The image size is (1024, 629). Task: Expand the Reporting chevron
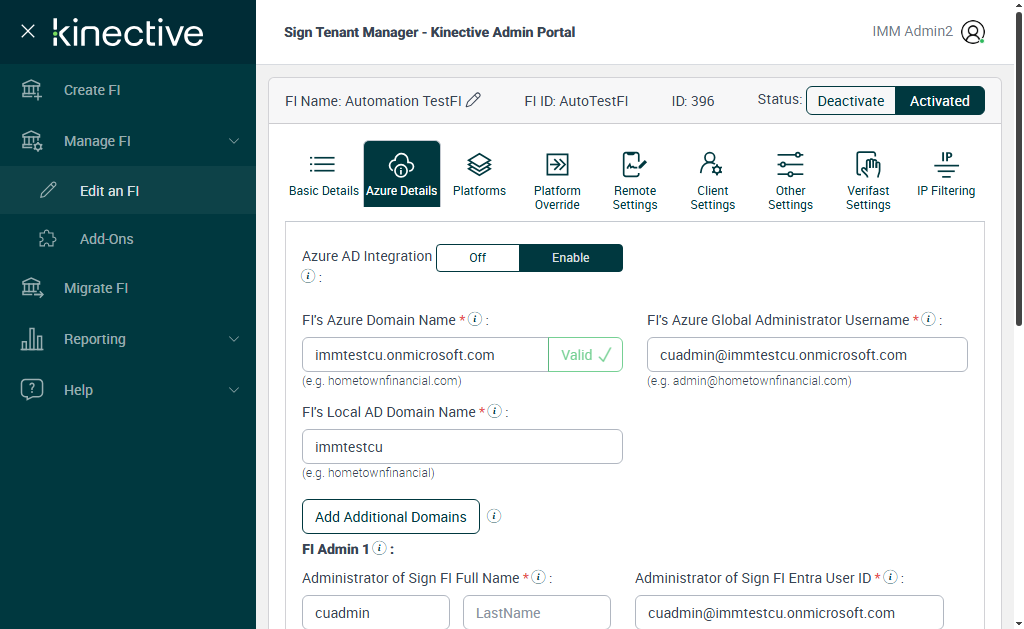click(x=234, y=339)
